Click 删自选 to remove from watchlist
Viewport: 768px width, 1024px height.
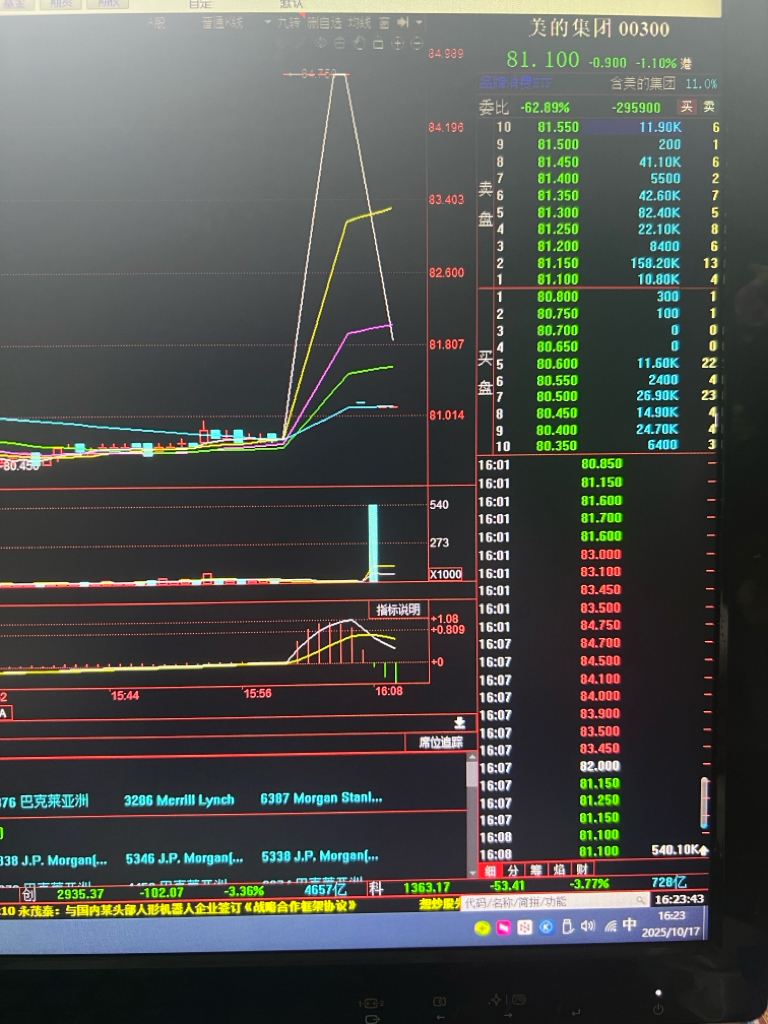pos(325,24)
